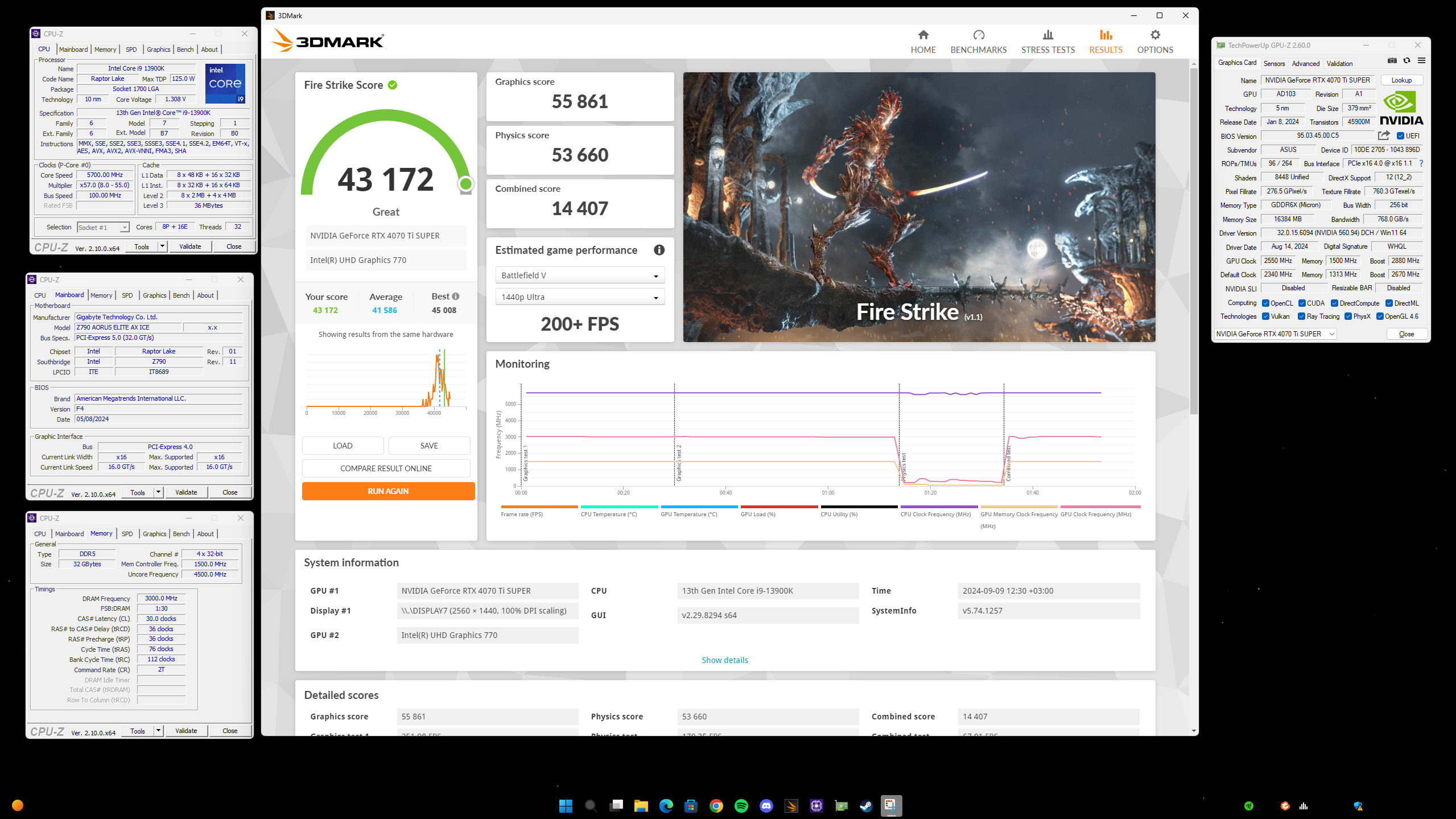Open the GPU selection dropdown in GPU-Z
The image size is (1456, 819).
point(1276,334)
